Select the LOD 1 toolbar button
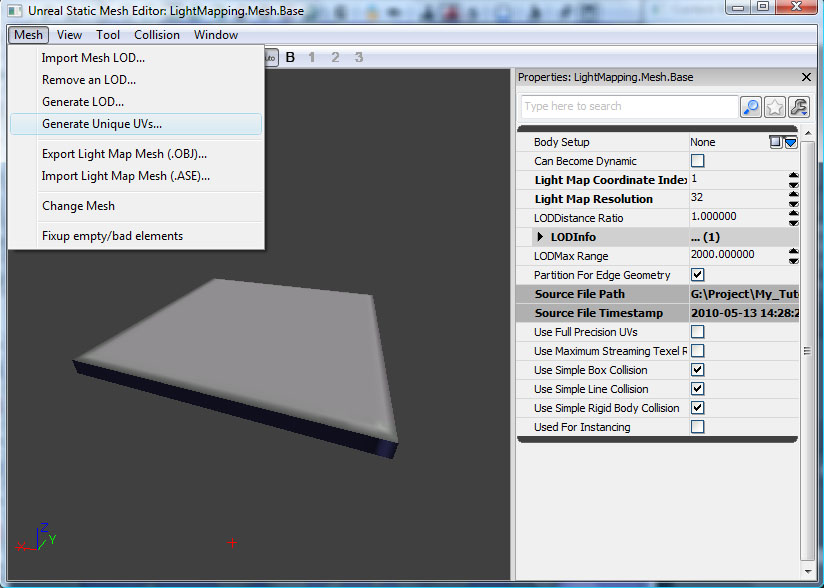Image resolution: width=824 pixels, height=588 pixels. click(312, 57)
